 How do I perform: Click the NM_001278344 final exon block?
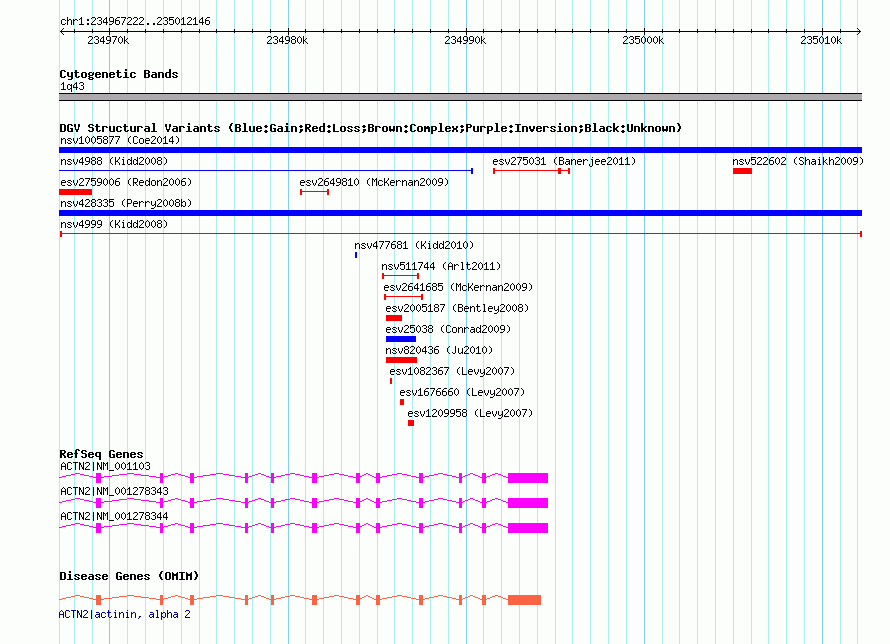[x=528, y=528]
